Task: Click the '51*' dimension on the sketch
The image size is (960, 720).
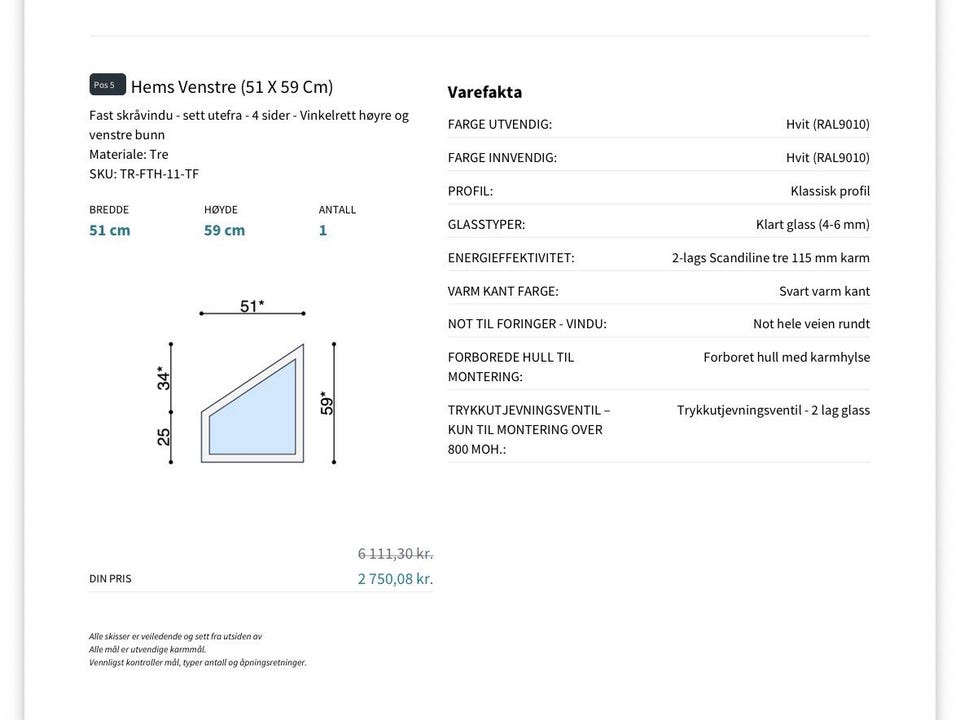Action: 252,306
